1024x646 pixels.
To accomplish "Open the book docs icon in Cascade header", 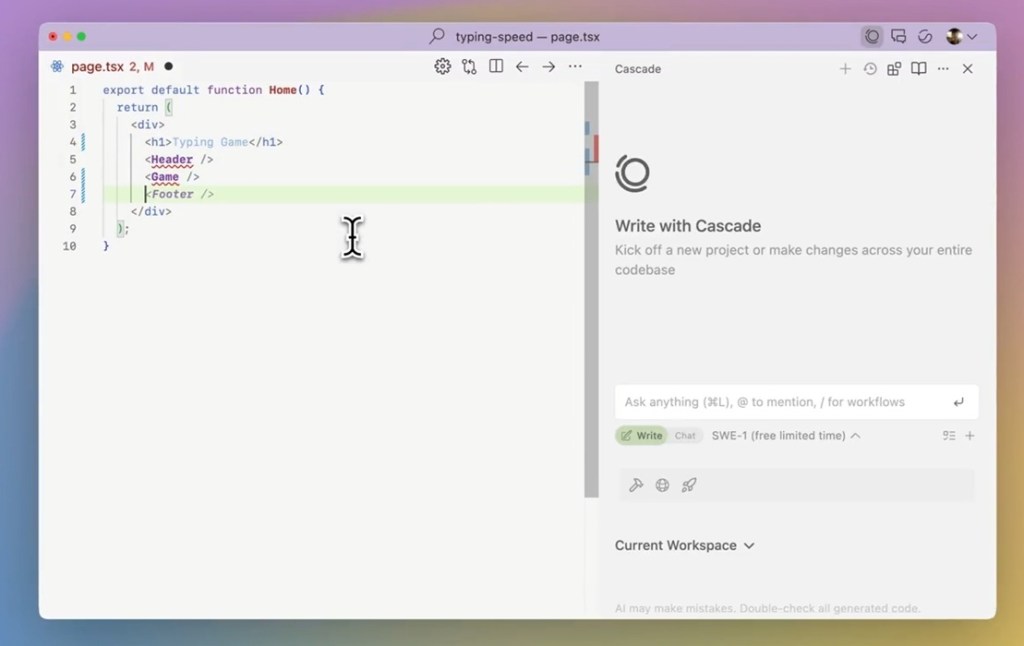I will (x=918, y=69).
